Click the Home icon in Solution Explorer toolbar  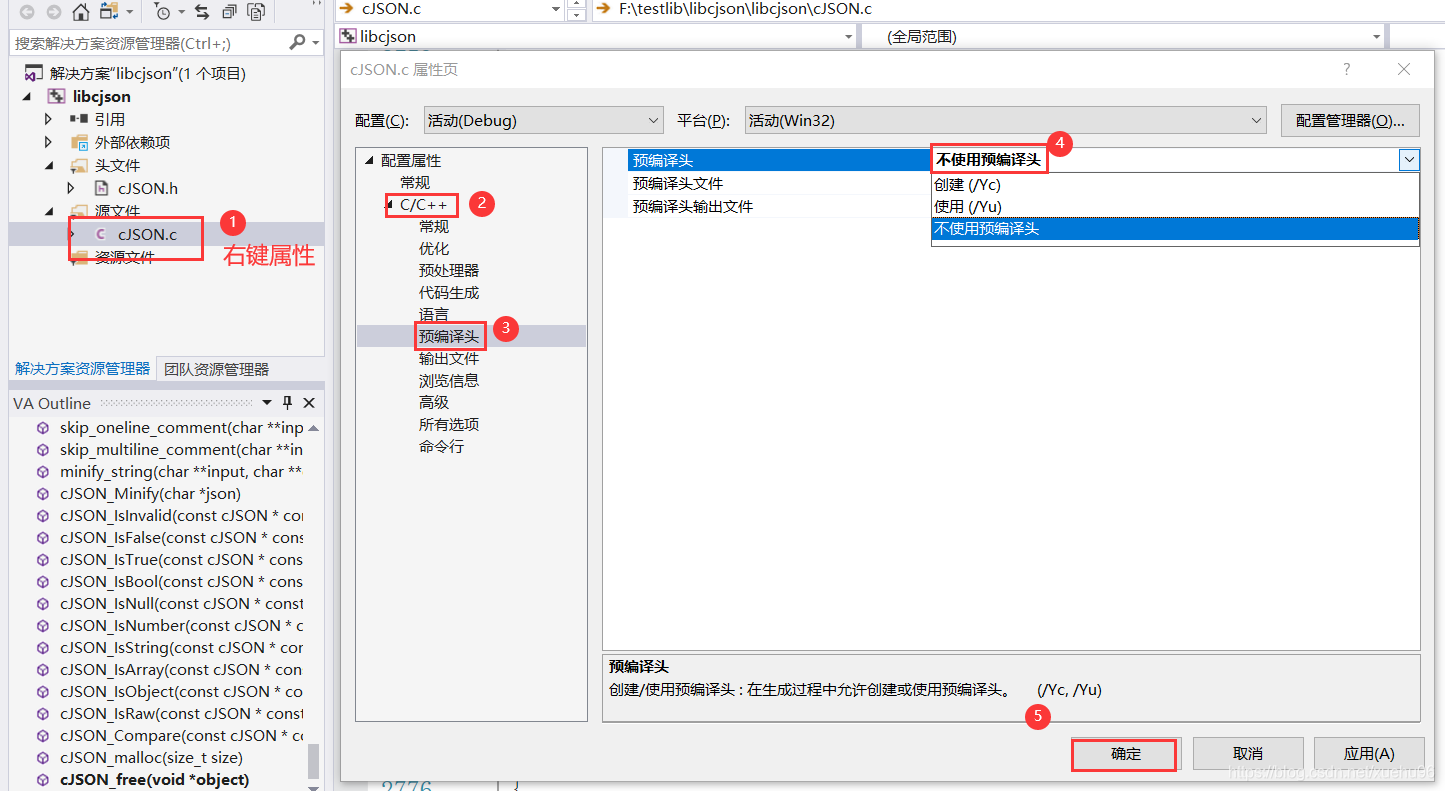[81, 12]
